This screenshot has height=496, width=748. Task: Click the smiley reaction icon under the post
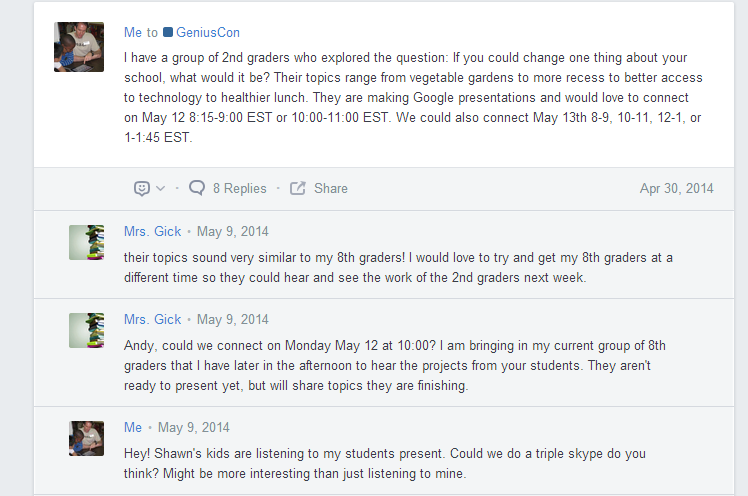point(142,188)
